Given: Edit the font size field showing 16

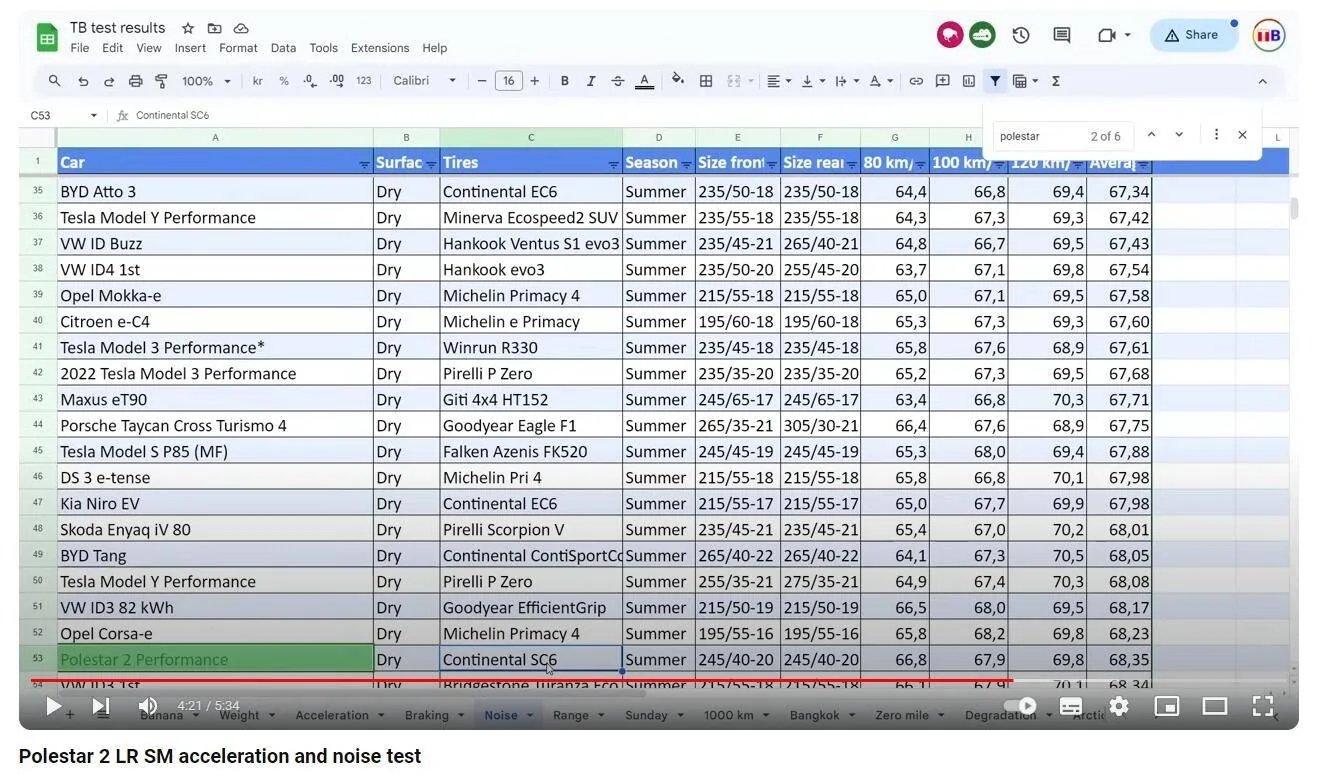Looking at the screenshot, I should click(508, 81).
